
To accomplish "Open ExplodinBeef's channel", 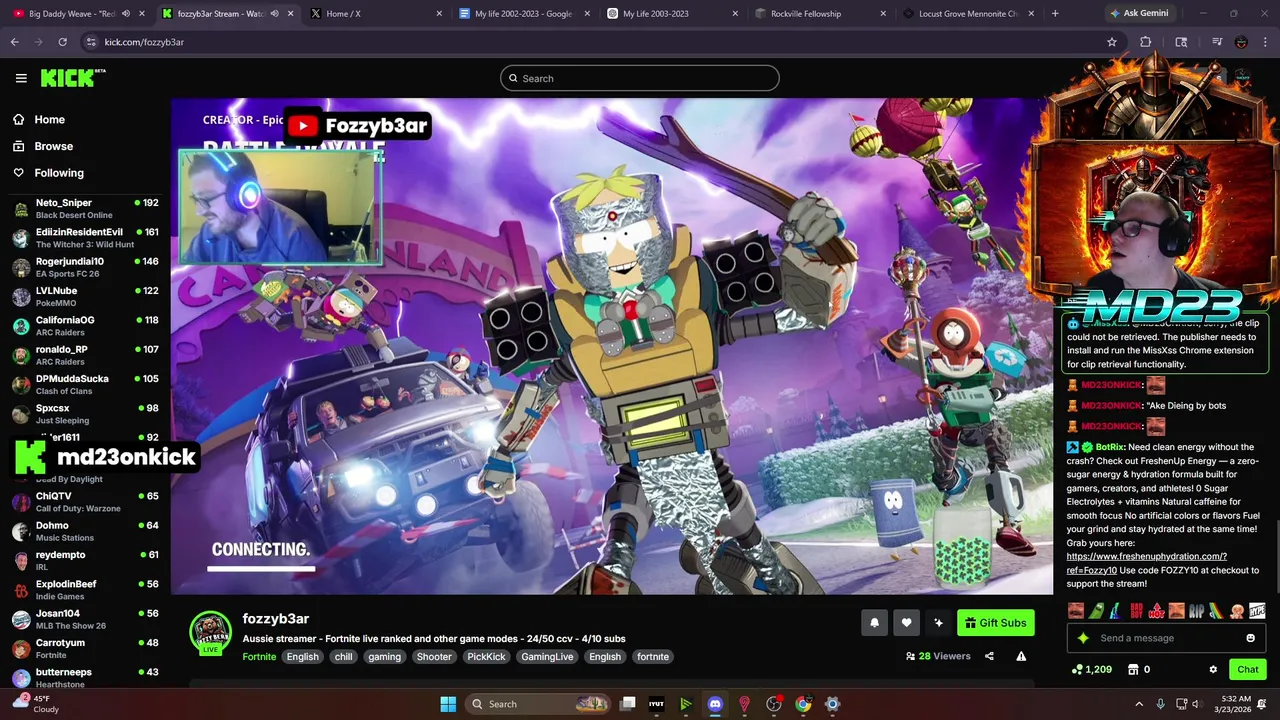I will (x=85, y=590).
